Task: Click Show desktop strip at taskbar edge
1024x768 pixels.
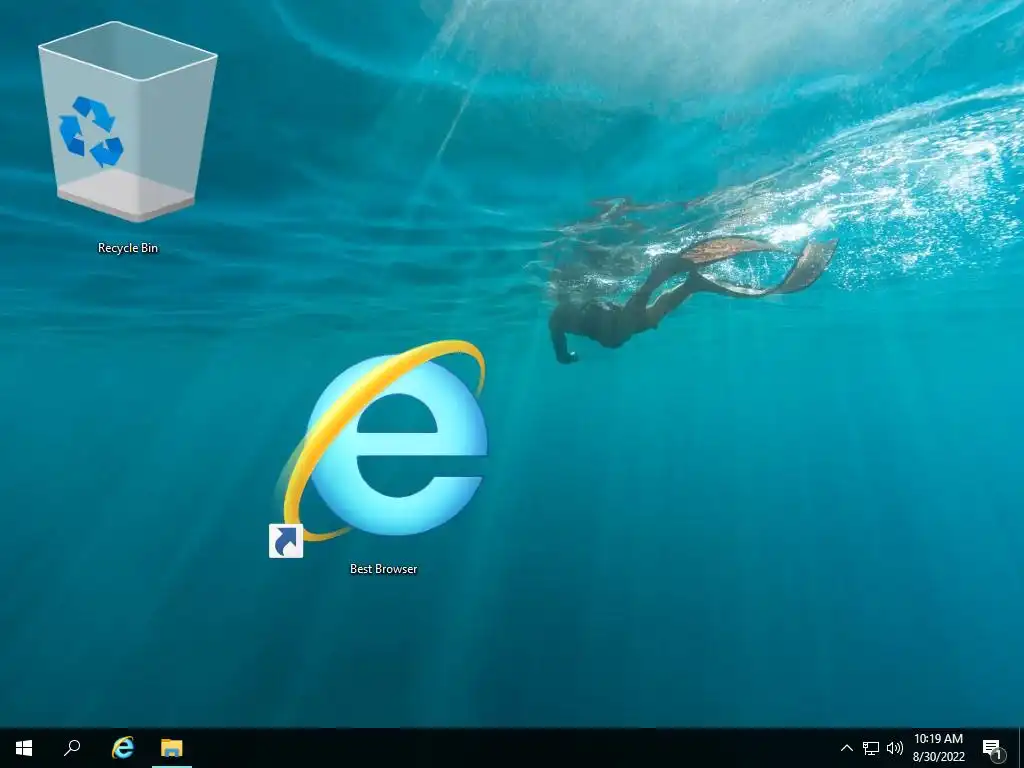Action: pyautogui.click(x=1021, y=748)
